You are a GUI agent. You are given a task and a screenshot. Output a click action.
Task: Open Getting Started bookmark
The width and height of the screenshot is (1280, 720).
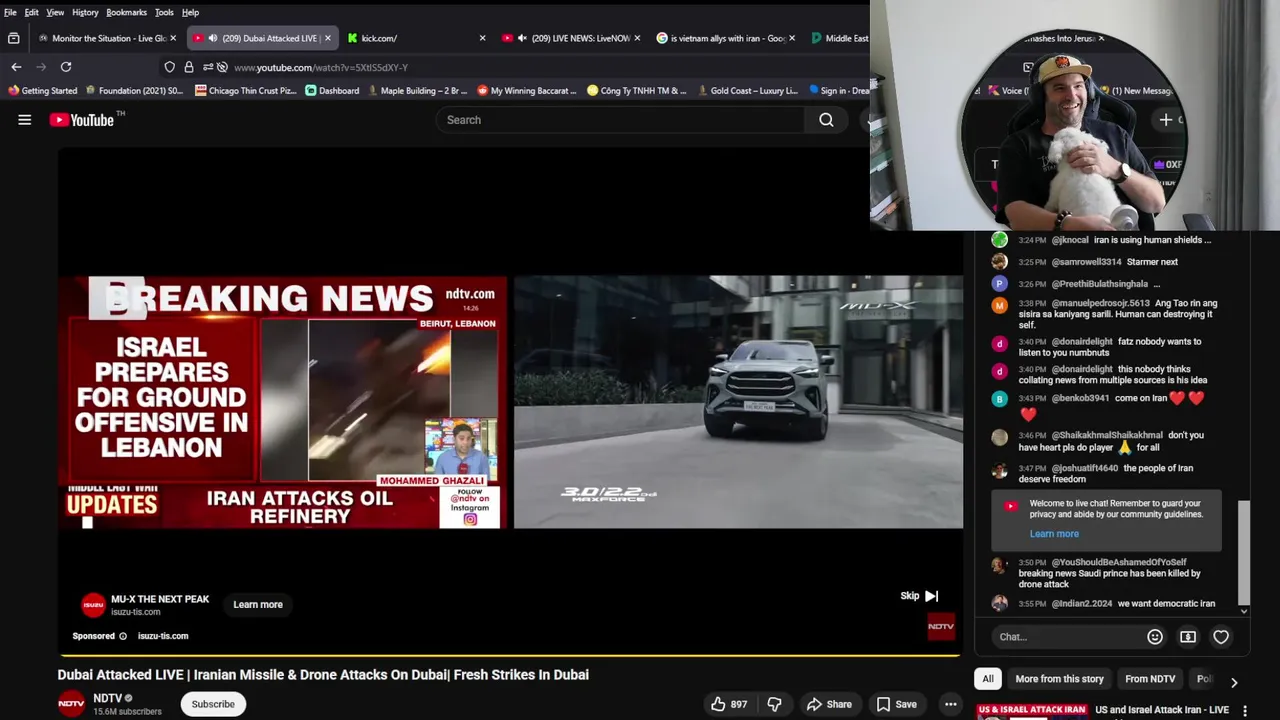pos(42,91)
